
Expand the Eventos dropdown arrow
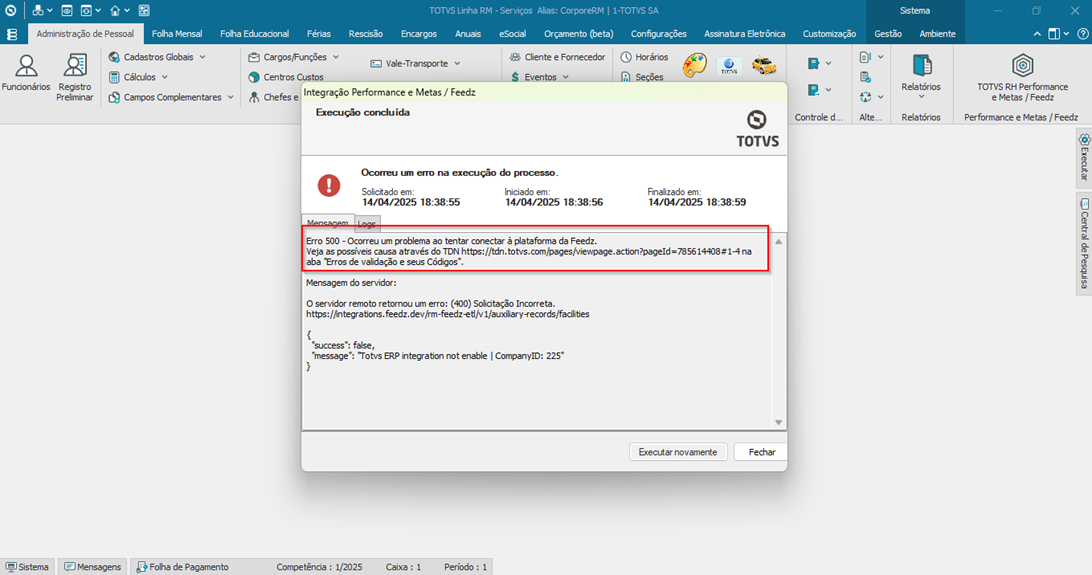tap(566, 77)
